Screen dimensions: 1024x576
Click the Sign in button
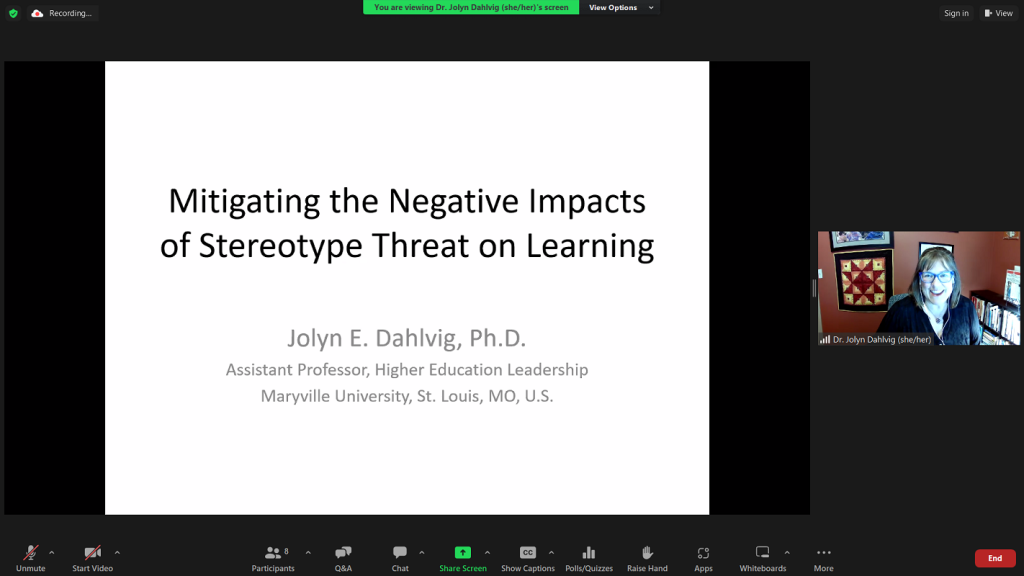click(x=956, y=13)
